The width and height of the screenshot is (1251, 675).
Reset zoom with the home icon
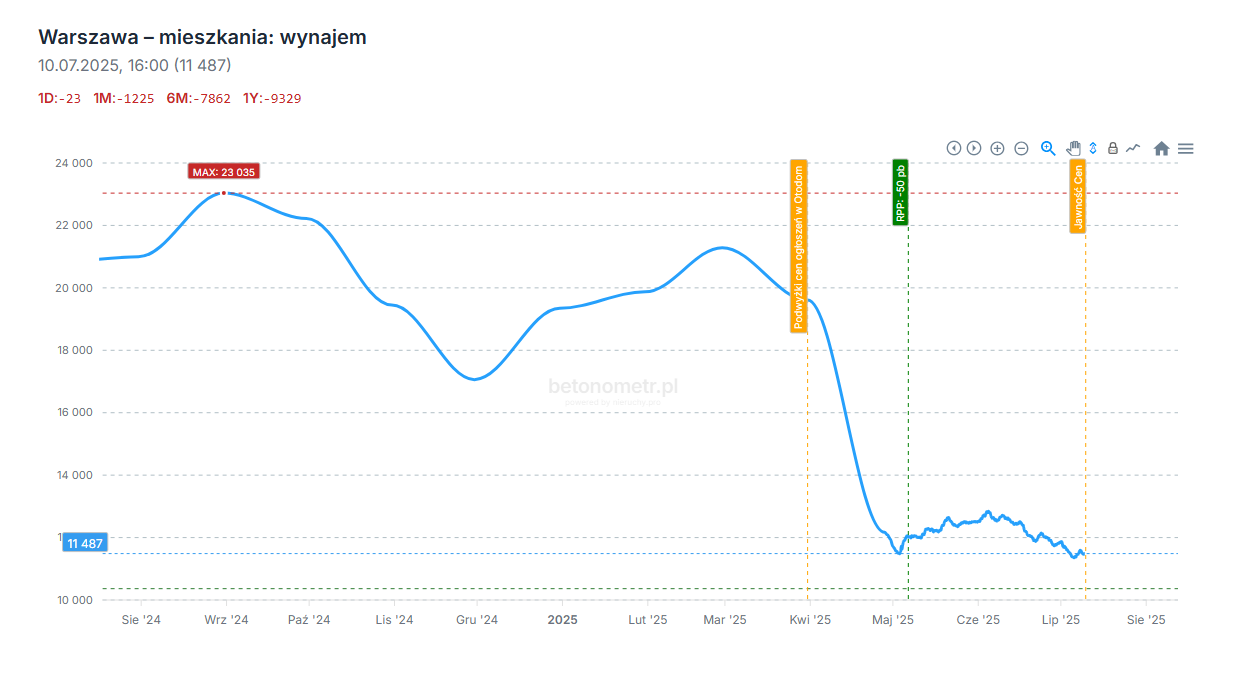1161,148
